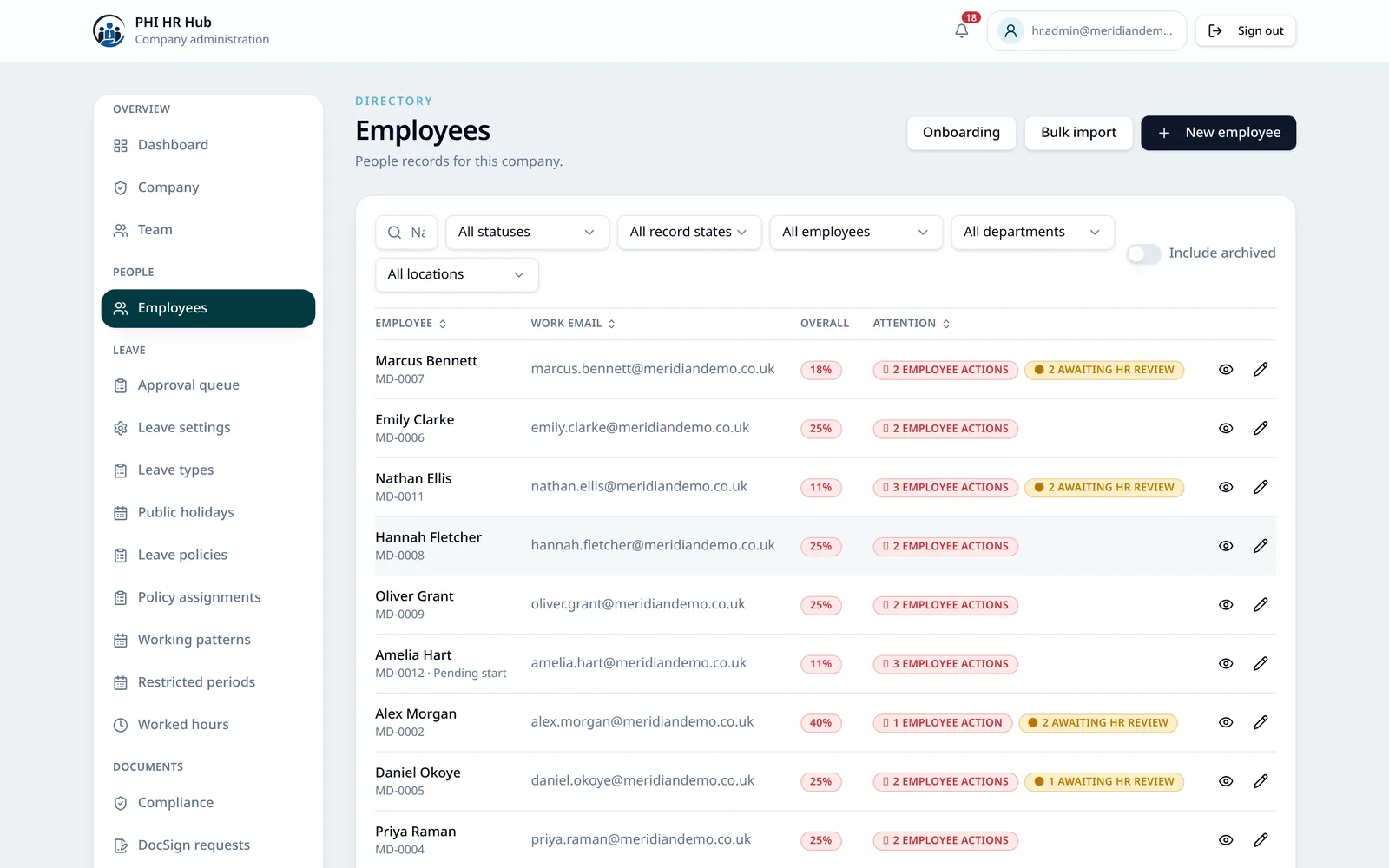View Amelia Hart's record with eye icon
Screen dimensions: 1389x868
[x=1226, y=664]
